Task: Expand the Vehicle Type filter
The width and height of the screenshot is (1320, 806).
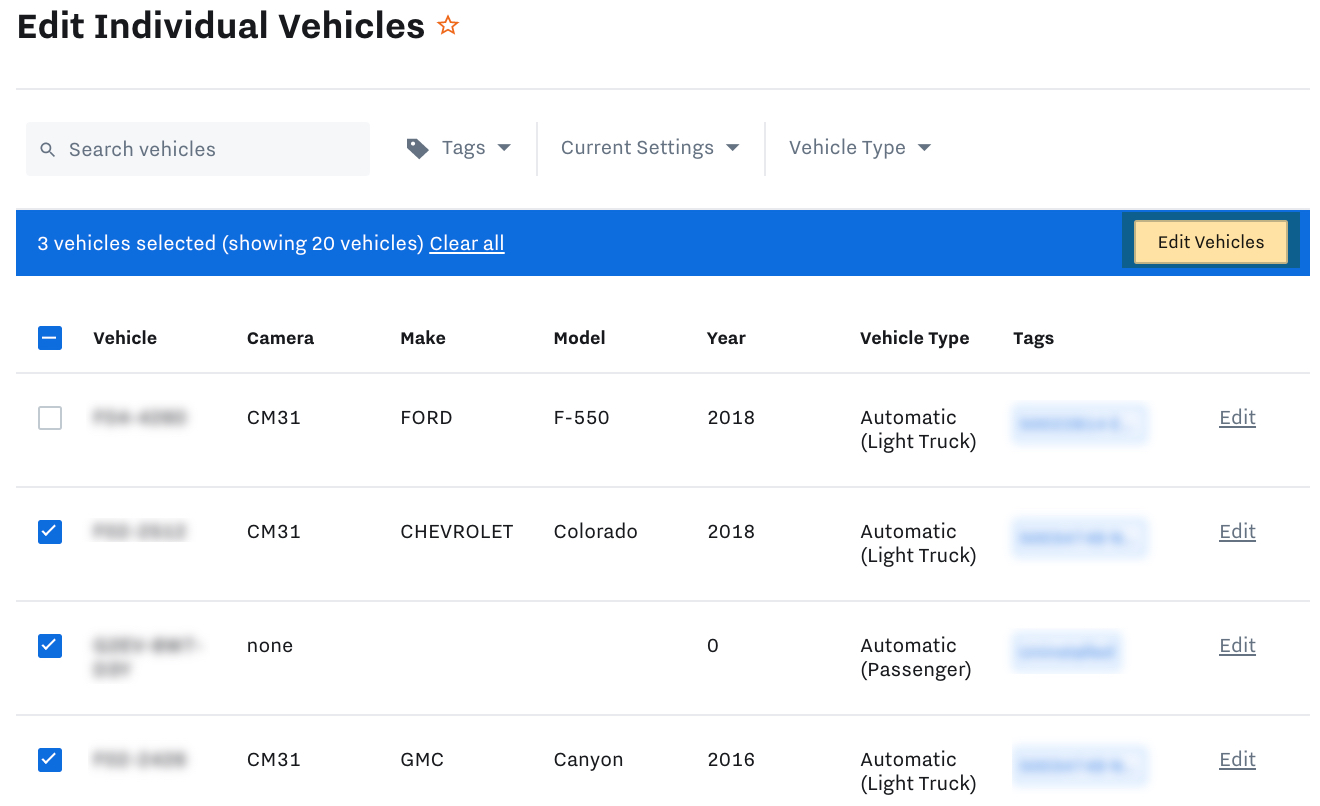Action: [x=858, y=147]
